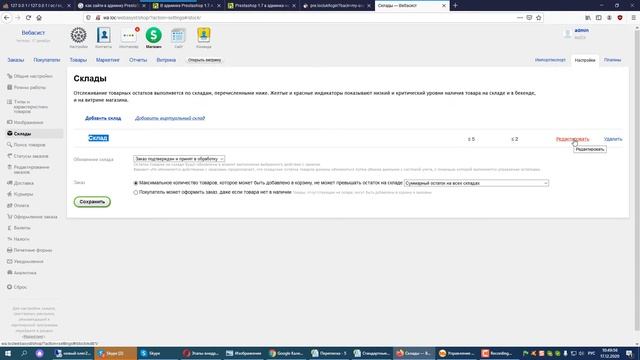
Task: Click the red shield extension icon
Action: [x=620, y=18]
